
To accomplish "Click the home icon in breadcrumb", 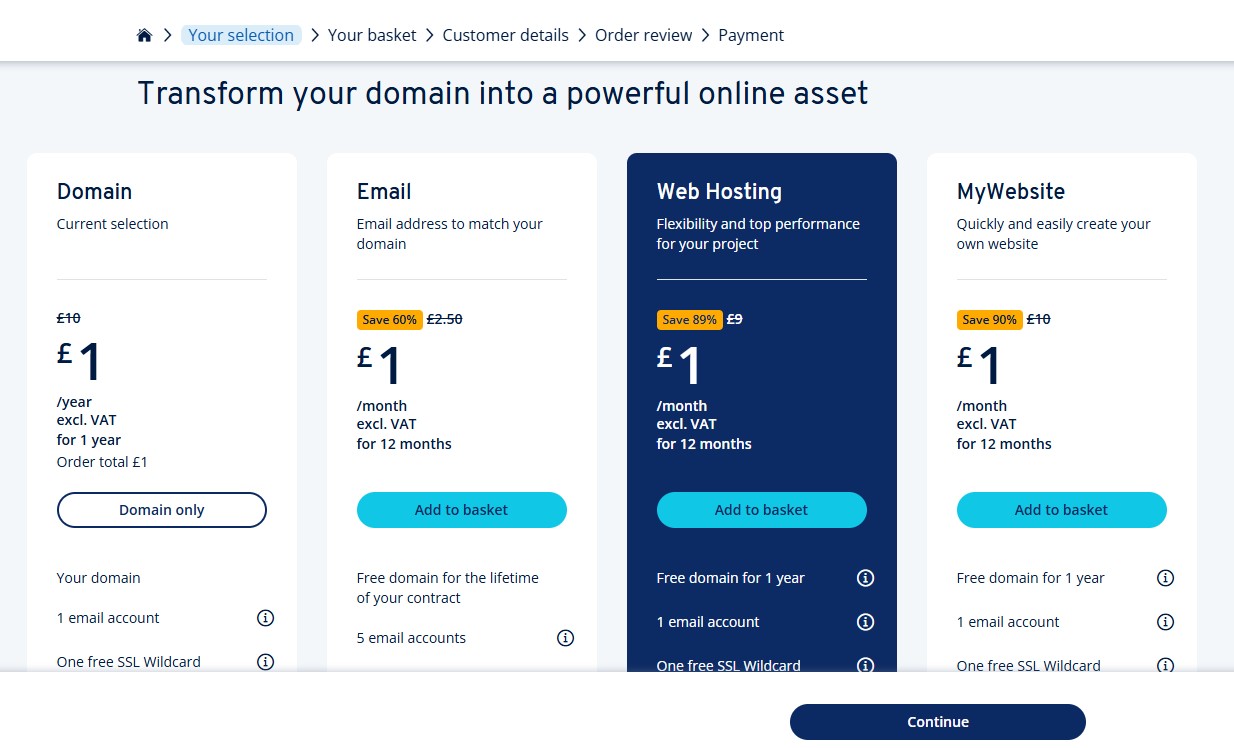I will (144, 36).
